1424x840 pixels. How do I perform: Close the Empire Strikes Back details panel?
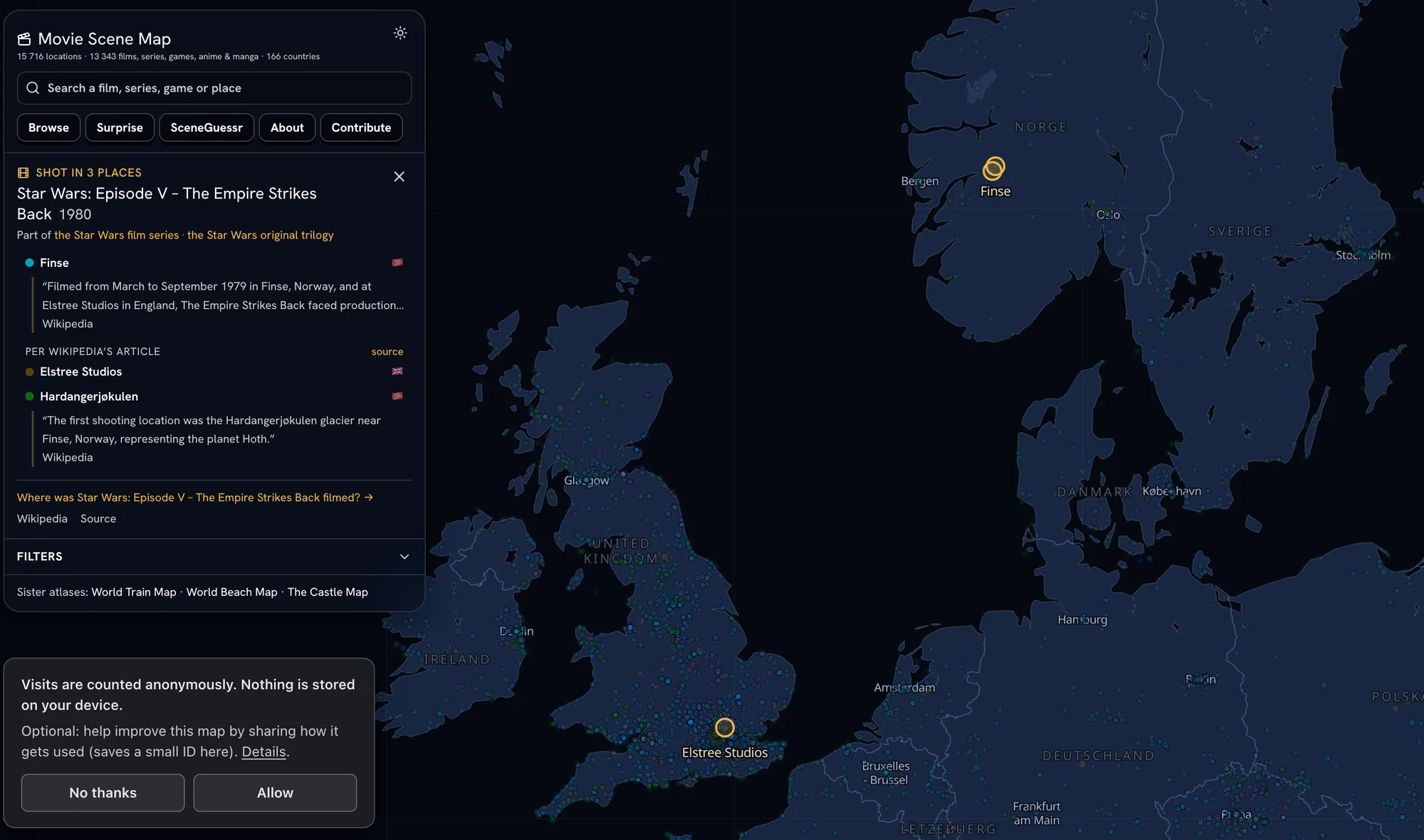[x=399, y=177]
